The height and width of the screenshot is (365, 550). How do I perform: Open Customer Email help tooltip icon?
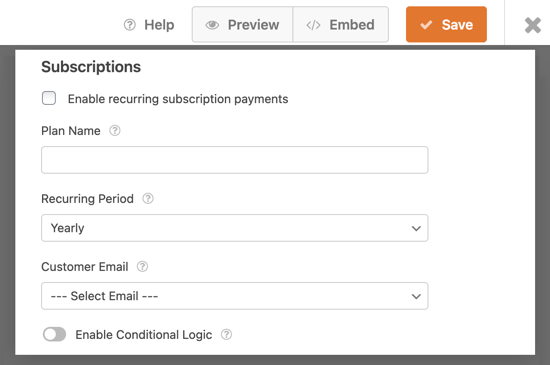coord(142,266)
